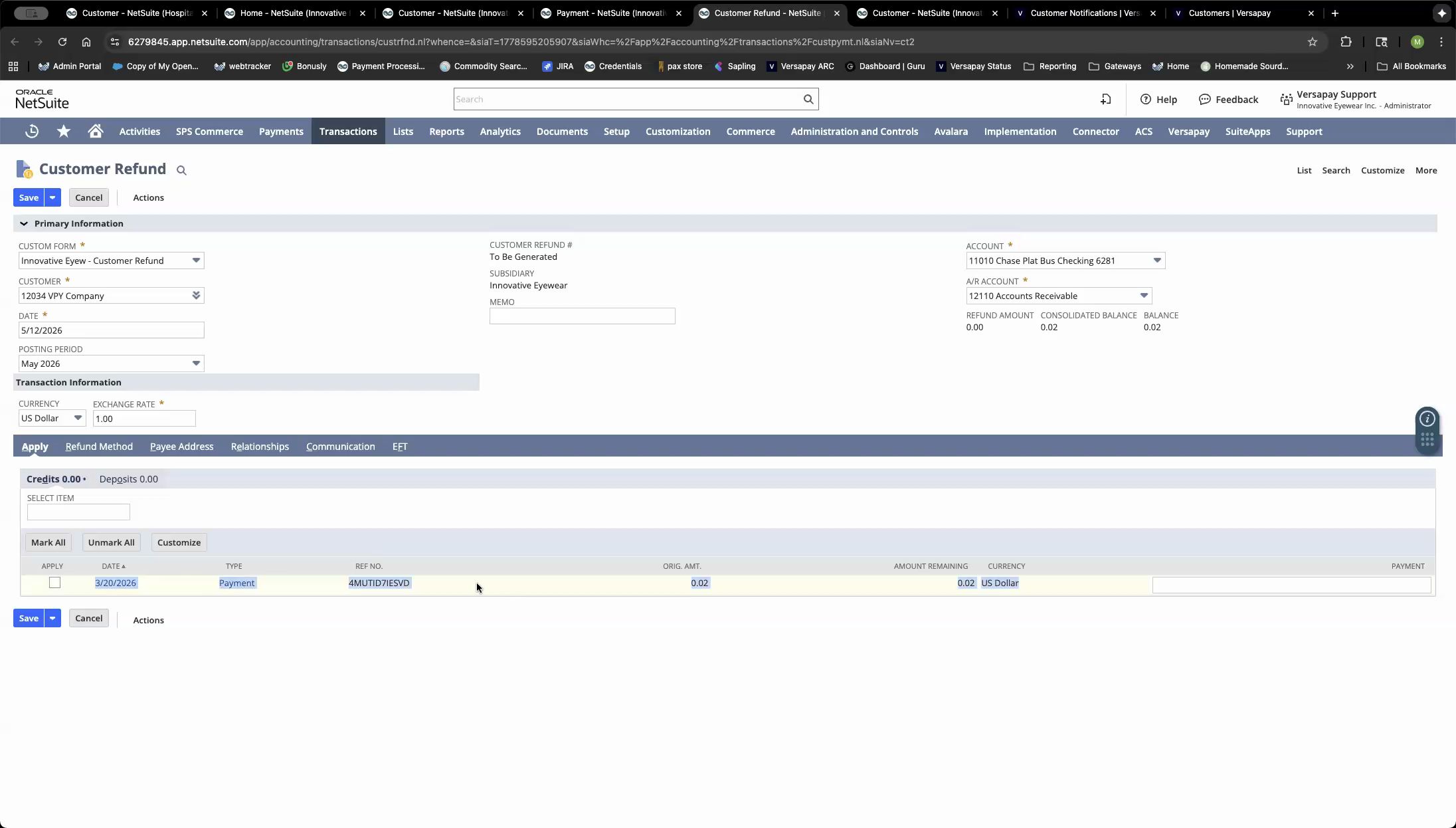Switch to the Refund Method tab
Screen dimensions: 1456x828
[99, 447]
